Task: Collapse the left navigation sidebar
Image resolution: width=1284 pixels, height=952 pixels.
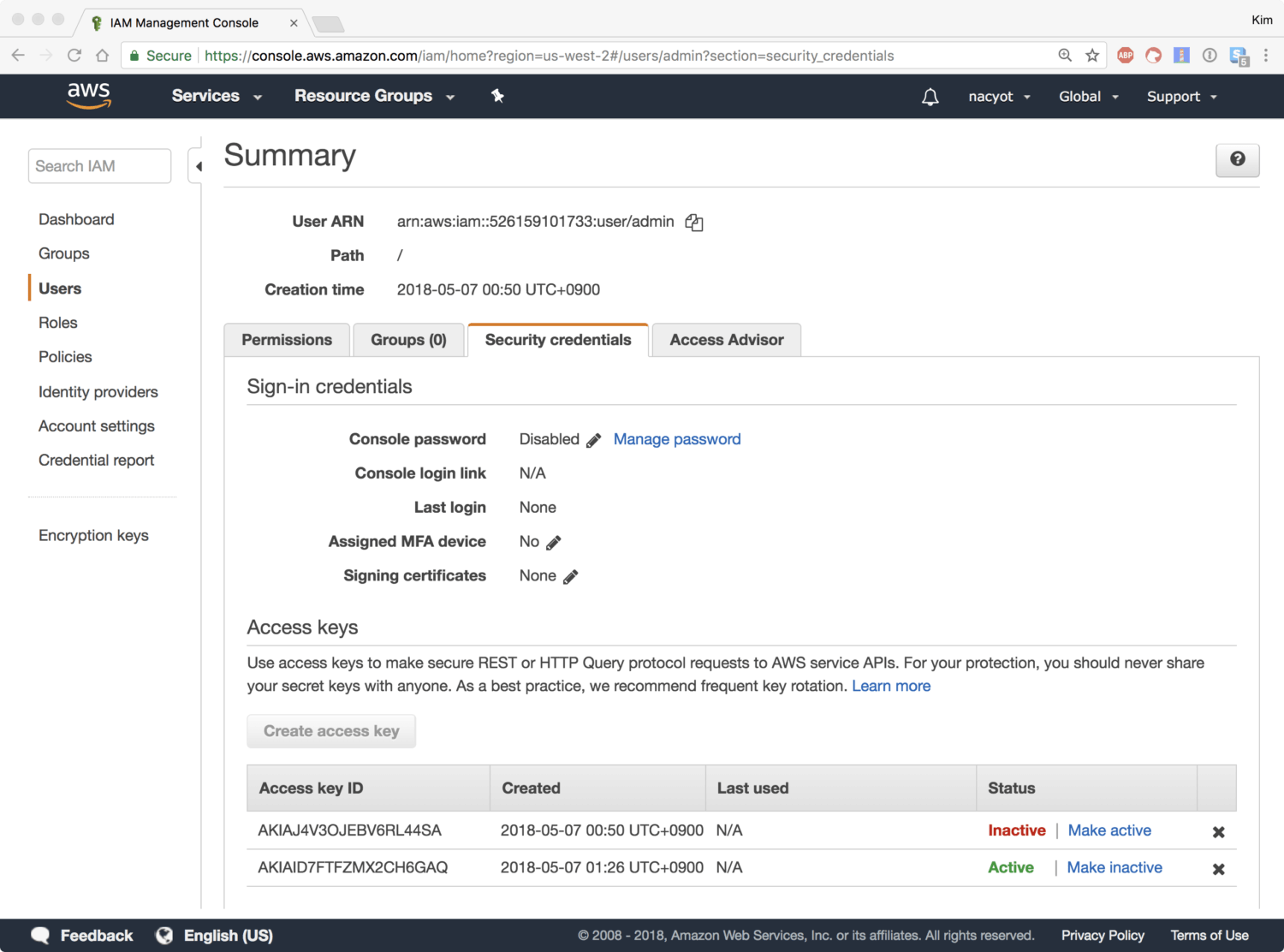Action: pyautogui.click(x=198, y=166)
